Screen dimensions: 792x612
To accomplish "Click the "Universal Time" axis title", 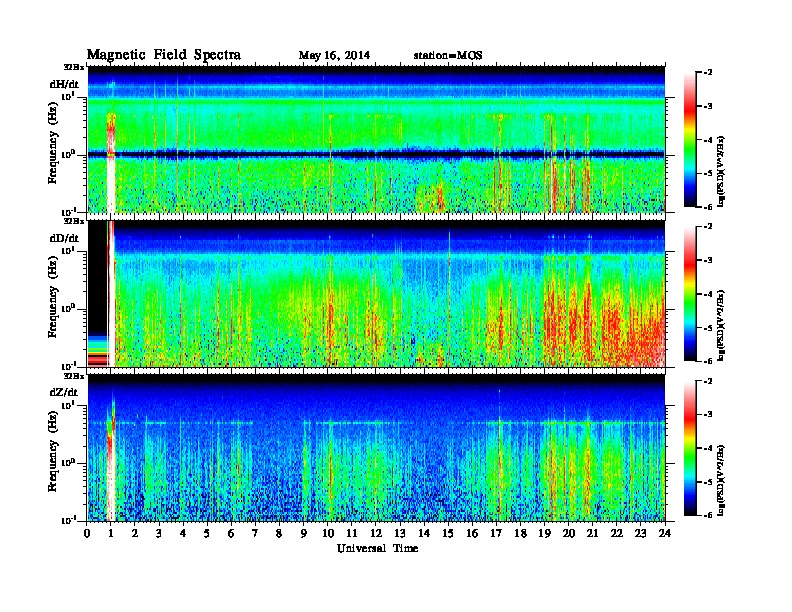I will 377,548.
